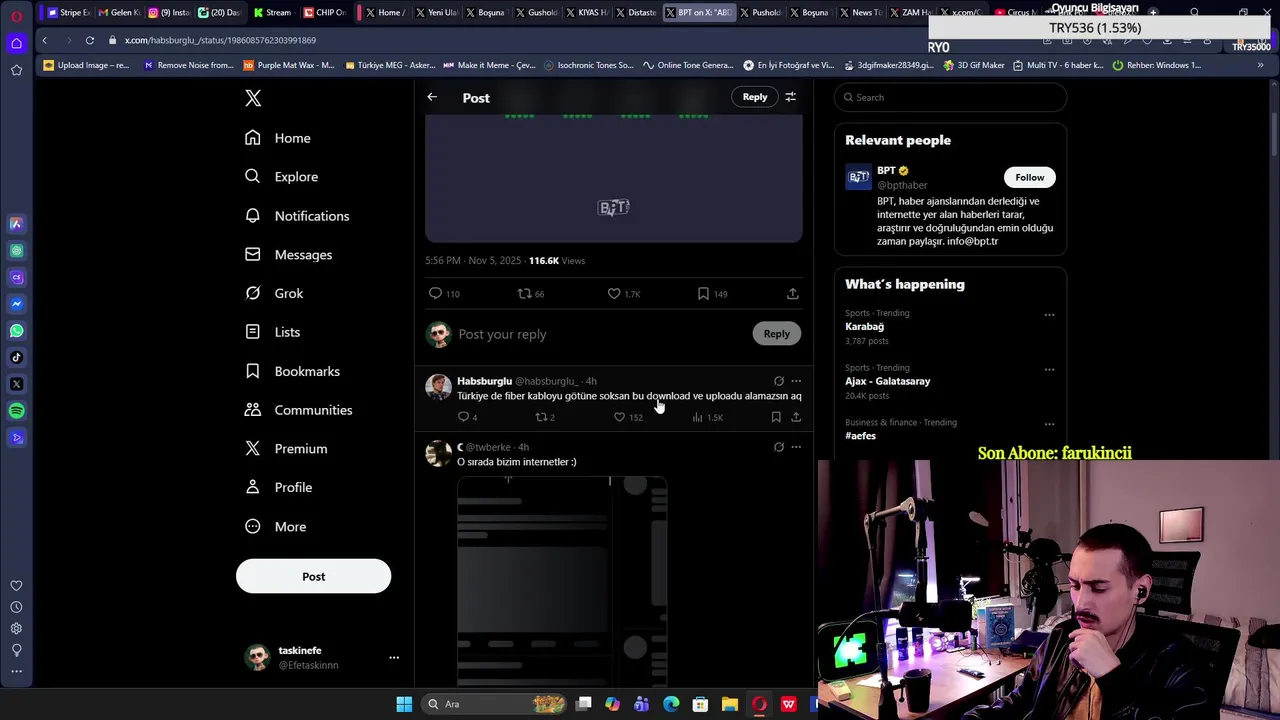
Task: Click the Reply button beside reply field
Action: coord(776,334)
